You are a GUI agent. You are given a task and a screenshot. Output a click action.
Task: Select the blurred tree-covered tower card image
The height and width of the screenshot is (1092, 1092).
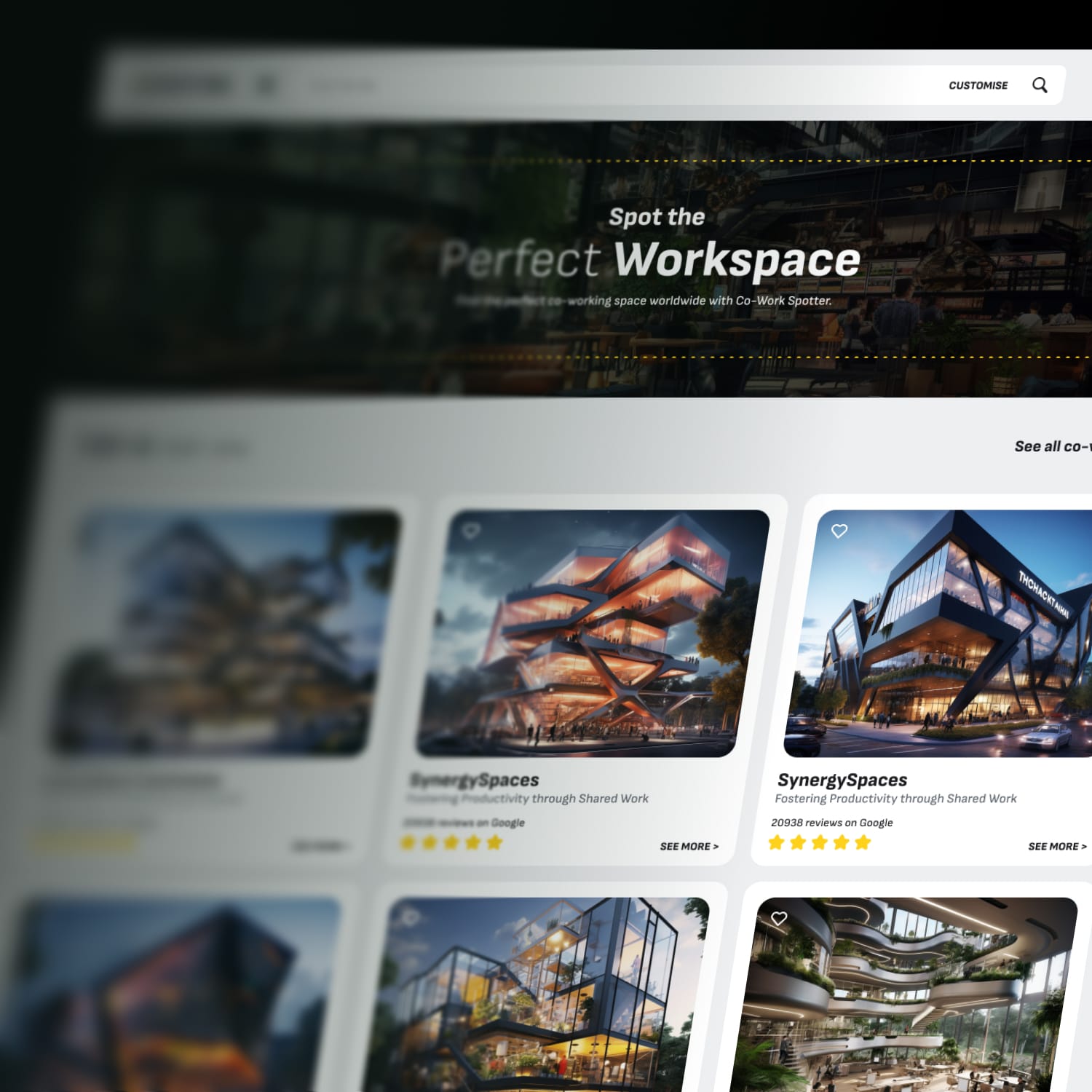(226, 633)
